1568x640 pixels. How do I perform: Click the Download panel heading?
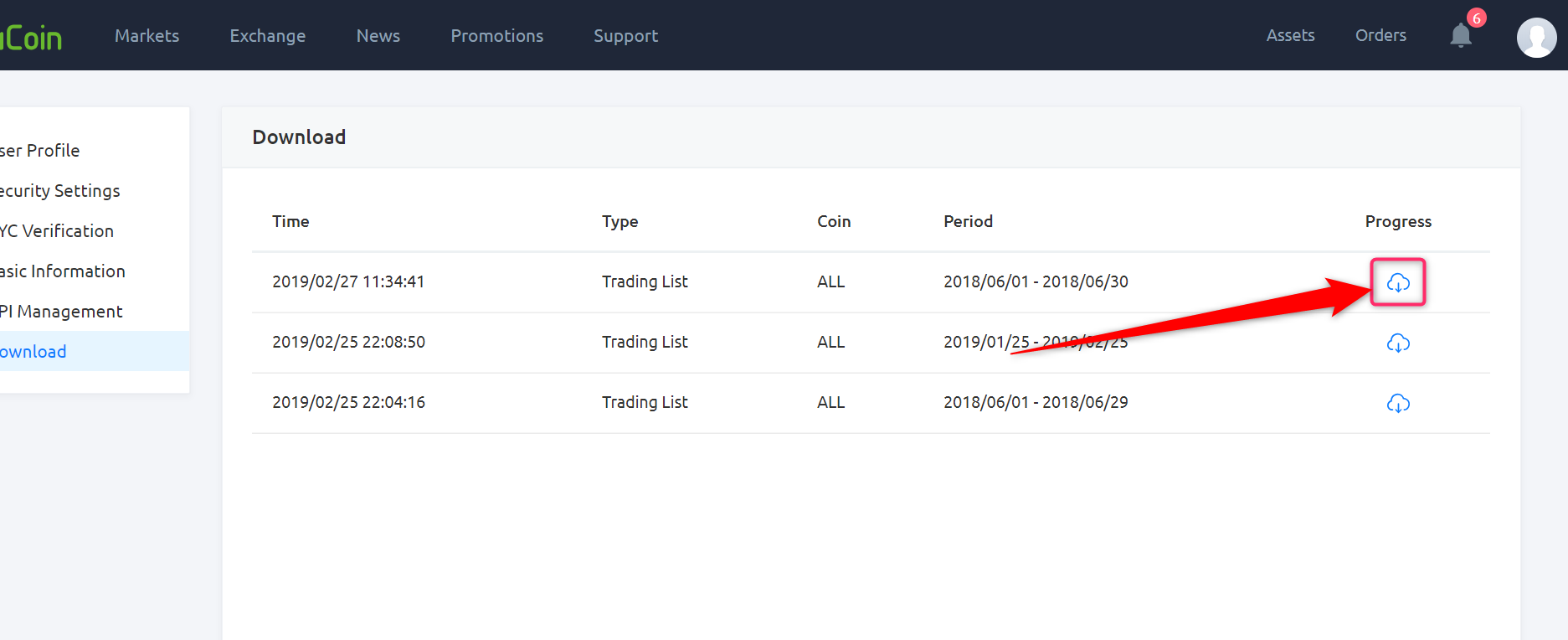click(299, 137)
